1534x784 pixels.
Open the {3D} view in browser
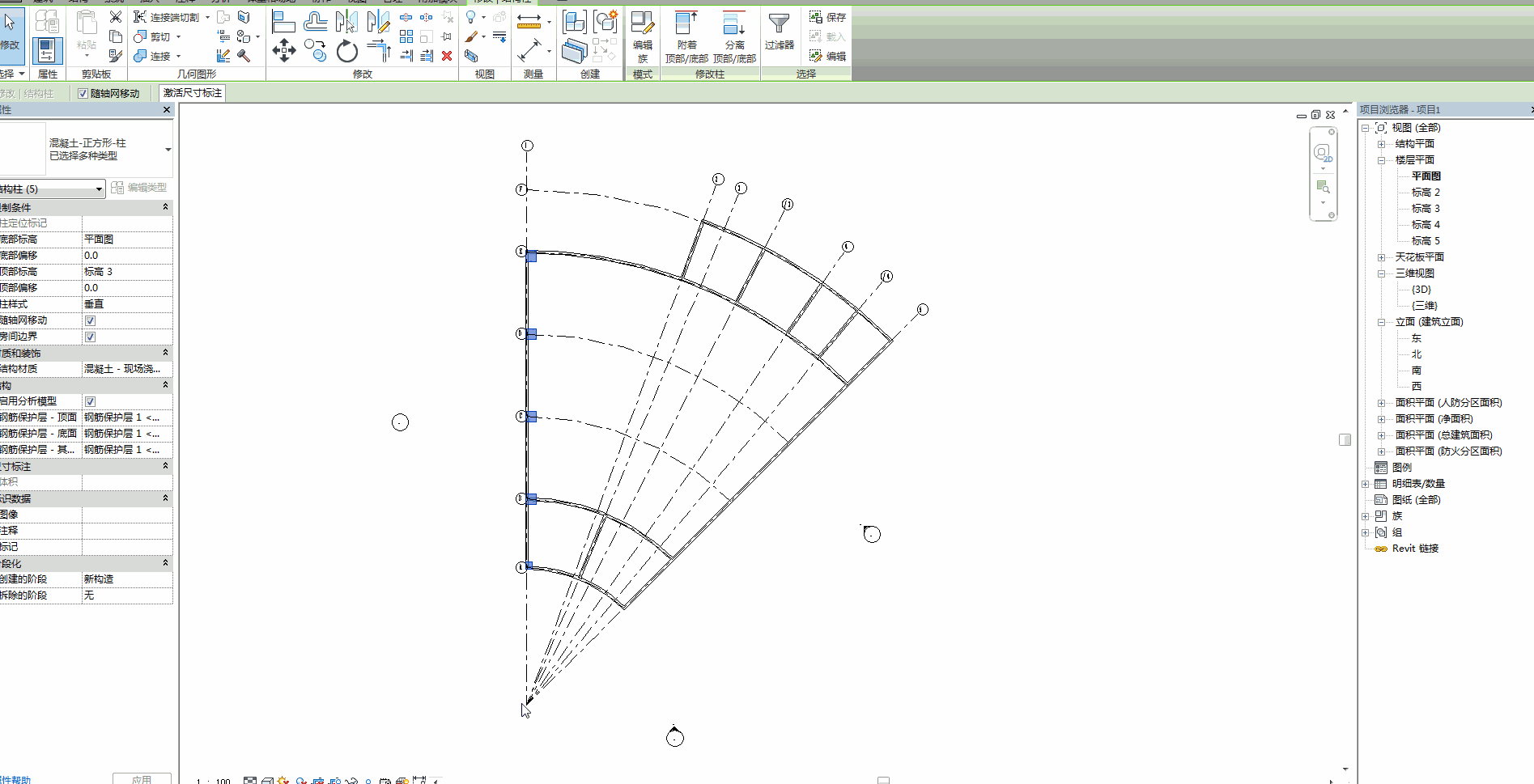coord(1421,290)
